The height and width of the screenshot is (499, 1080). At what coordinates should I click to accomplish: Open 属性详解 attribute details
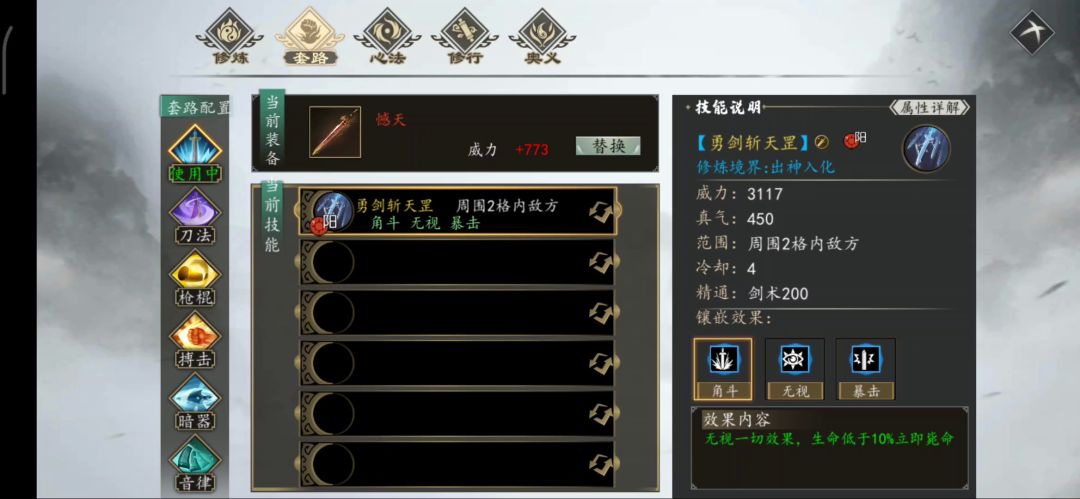(x=930, y=108)
